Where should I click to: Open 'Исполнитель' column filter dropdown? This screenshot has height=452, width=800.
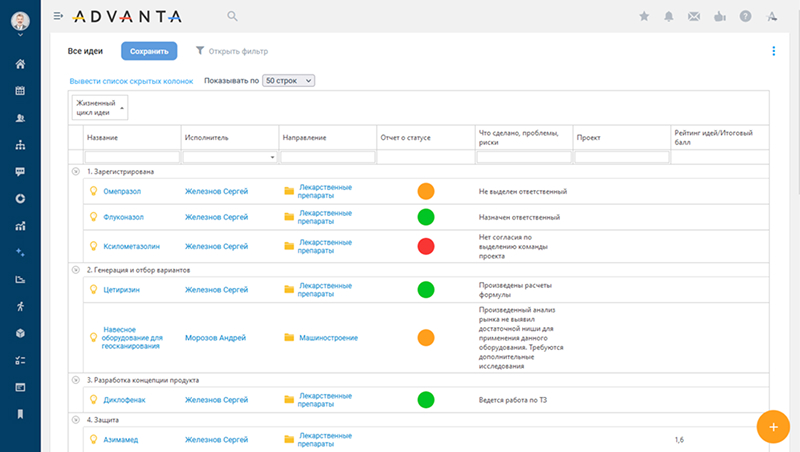tap(272, 157)
